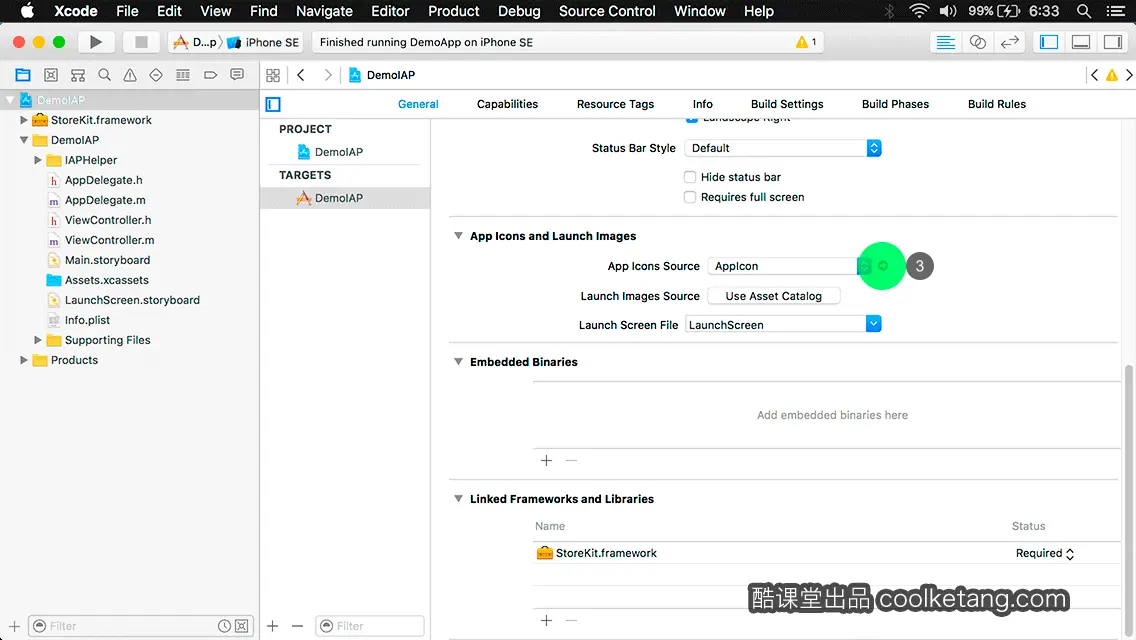
Task: Open the breakpoint navigator icon
Action: [x=210, y=75]
